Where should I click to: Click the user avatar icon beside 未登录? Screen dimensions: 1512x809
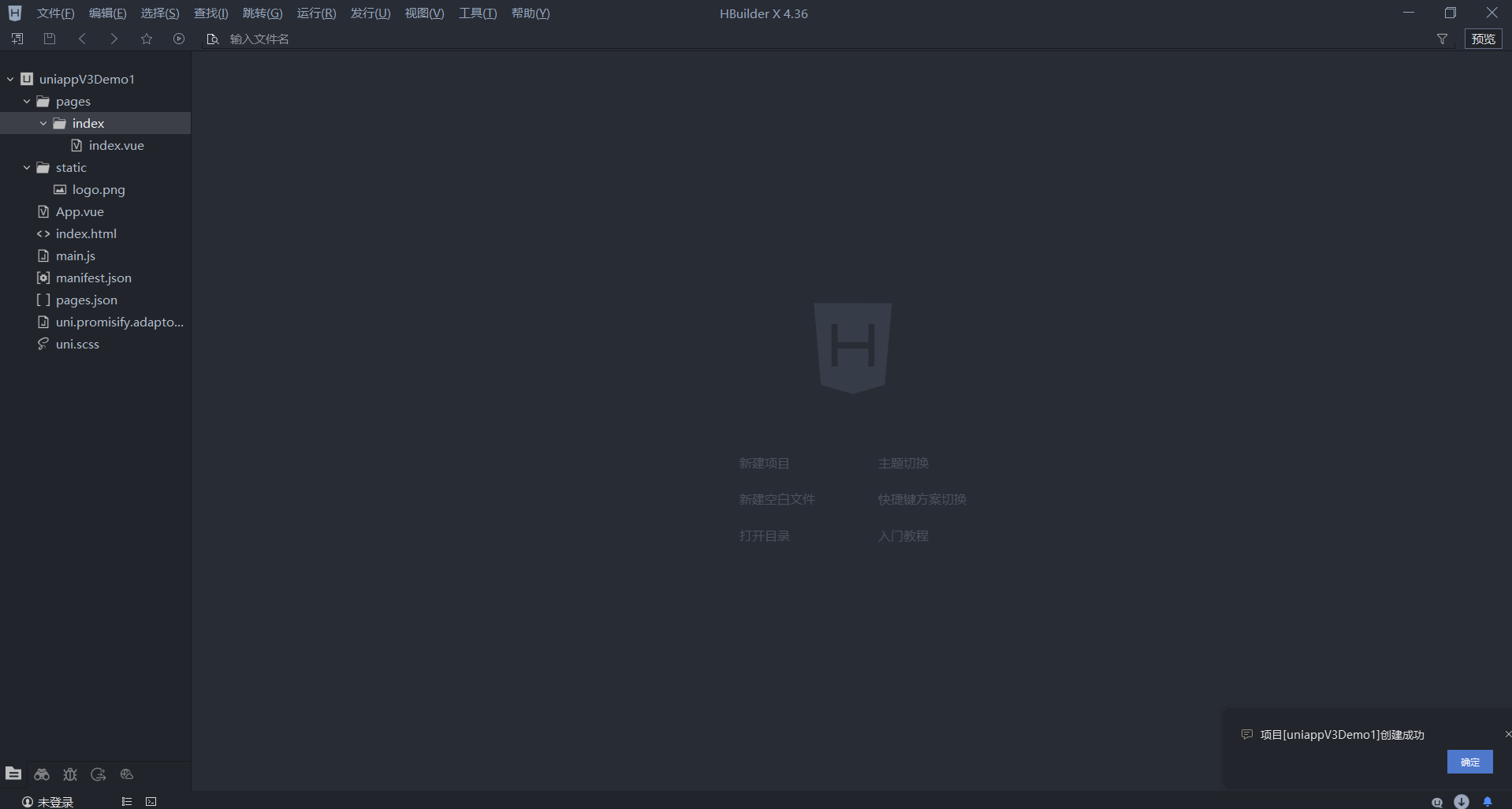point(28,802)
